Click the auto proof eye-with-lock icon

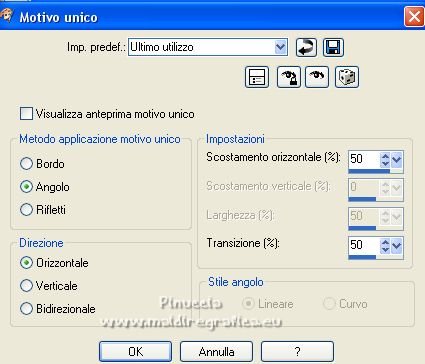289,77
